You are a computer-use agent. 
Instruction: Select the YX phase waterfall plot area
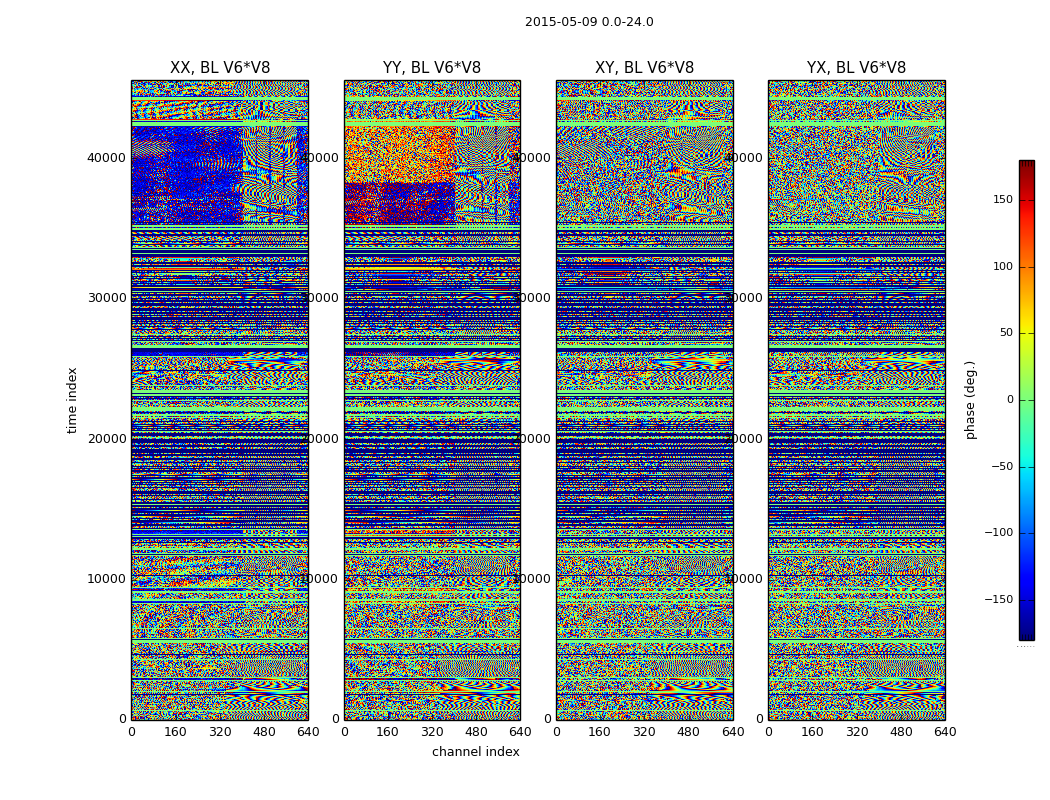tap(856, 400)
